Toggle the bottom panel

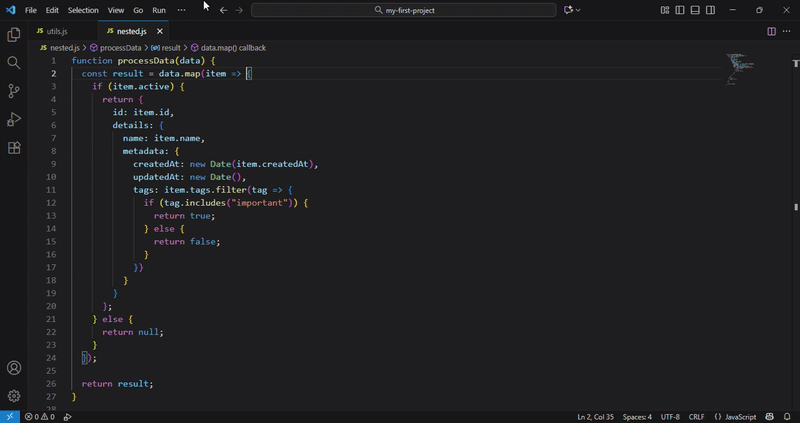click(x=695, y=10)
